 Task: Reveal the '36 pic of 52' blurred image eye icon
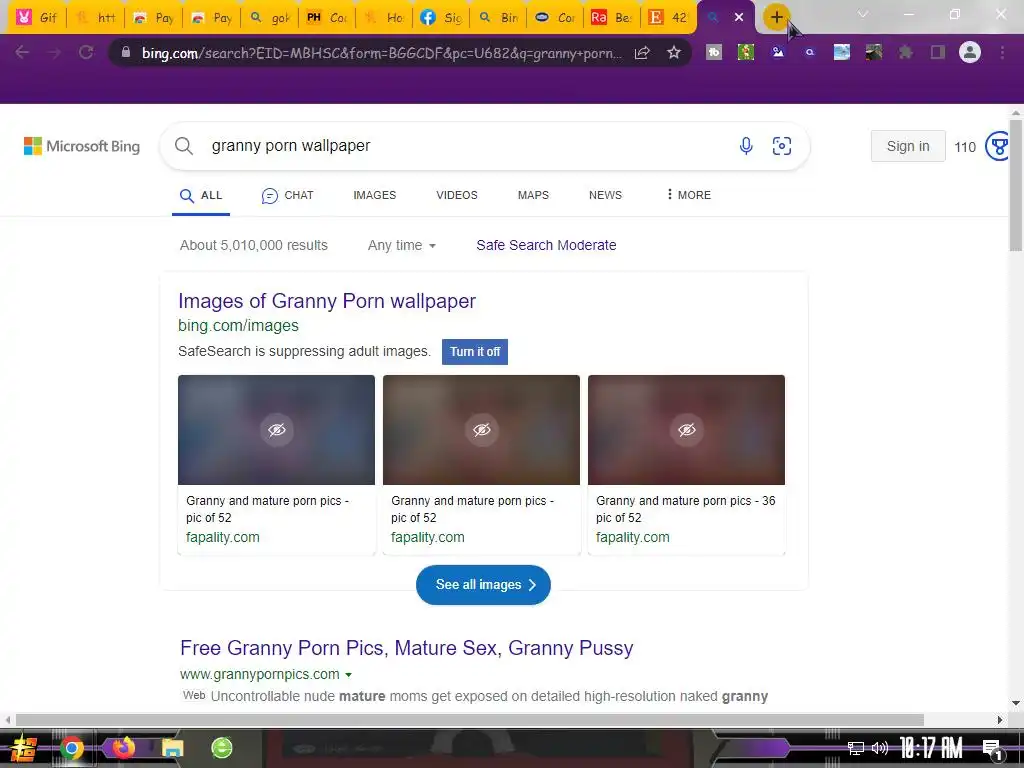pos(687,430)
